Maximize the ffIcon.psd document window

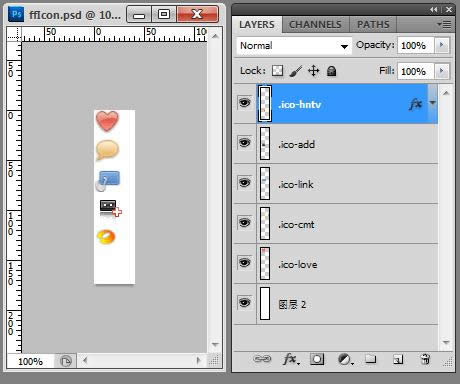[164, 14]
